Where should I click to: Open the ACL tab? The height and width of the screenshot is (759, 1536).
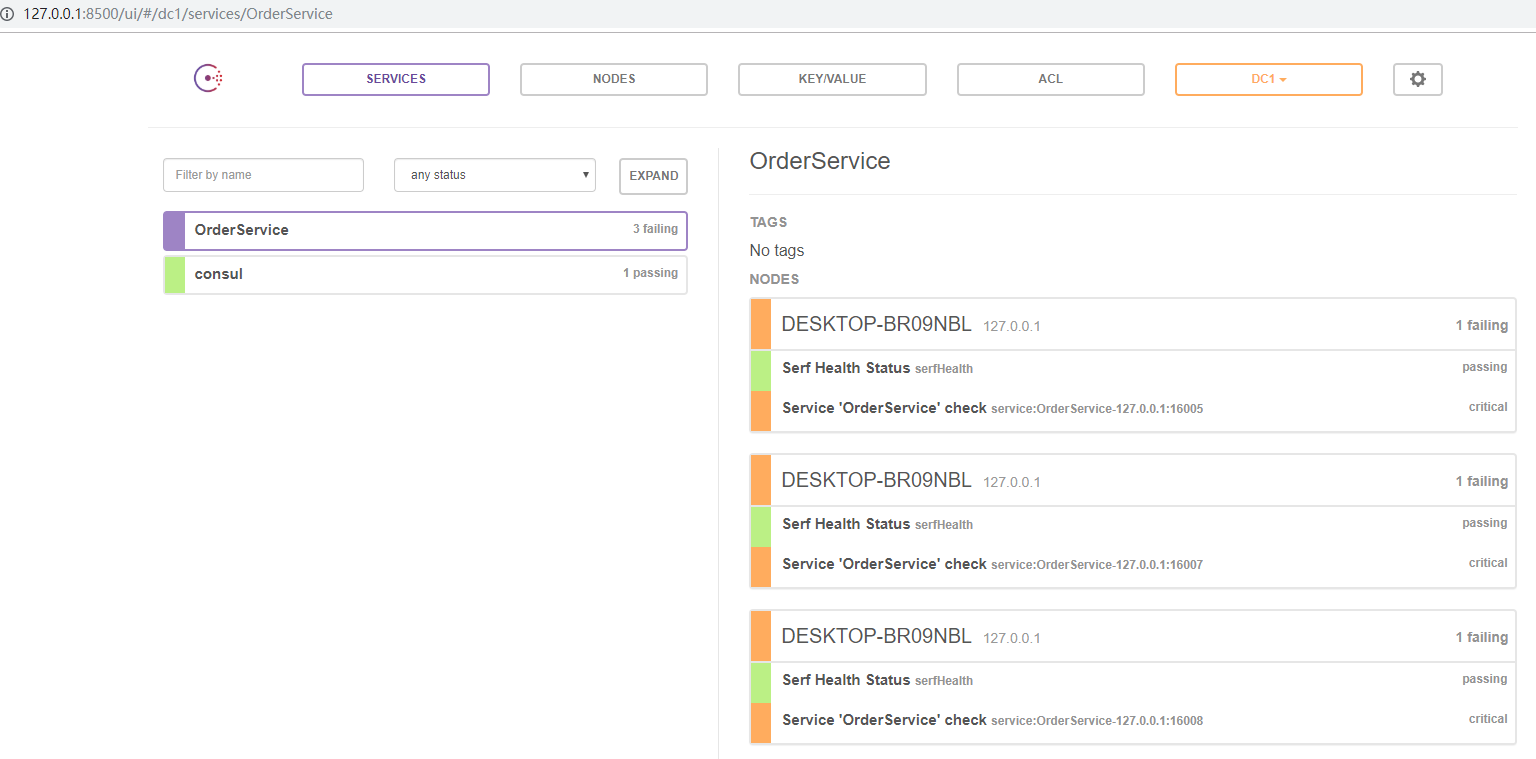point(1050,79)
